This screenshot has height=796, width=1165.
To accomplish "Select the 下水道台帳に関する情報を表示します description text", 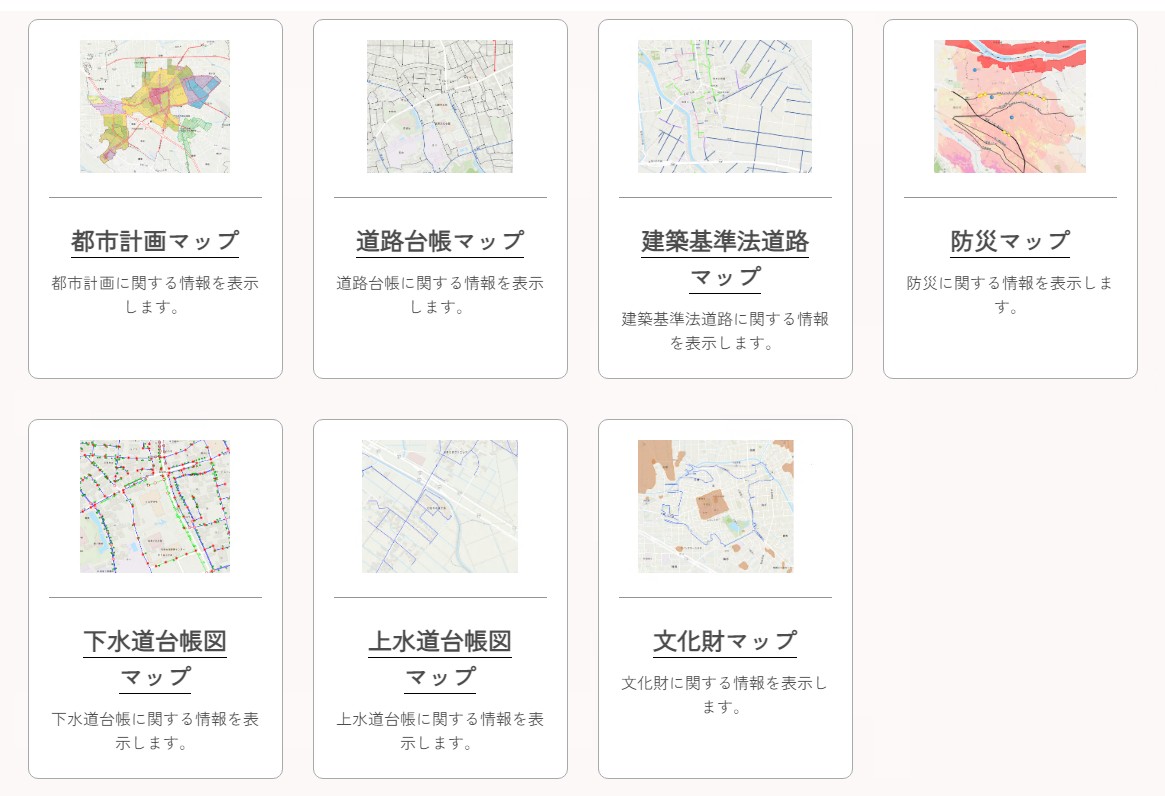I will 155,731.
